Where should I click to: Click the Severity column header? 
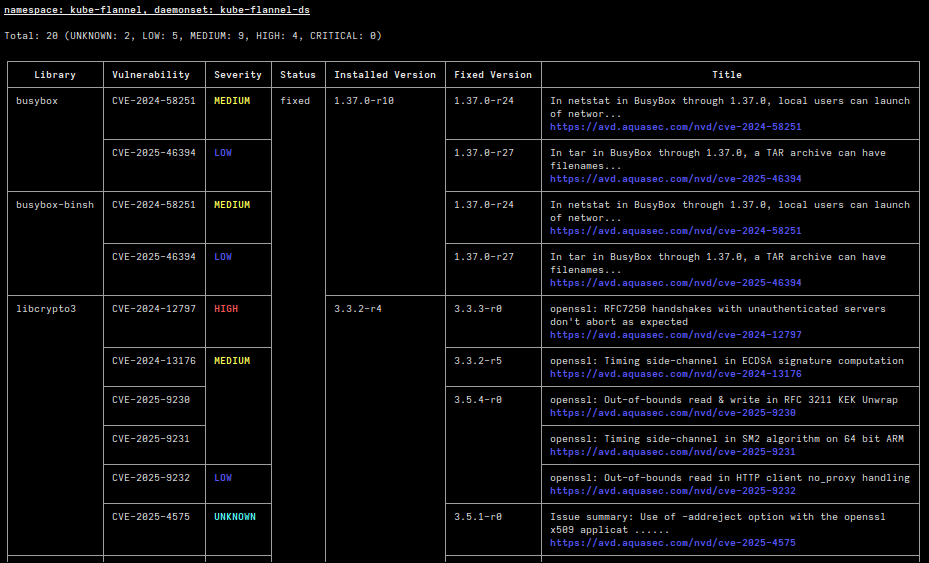click(x=238, y=75)
